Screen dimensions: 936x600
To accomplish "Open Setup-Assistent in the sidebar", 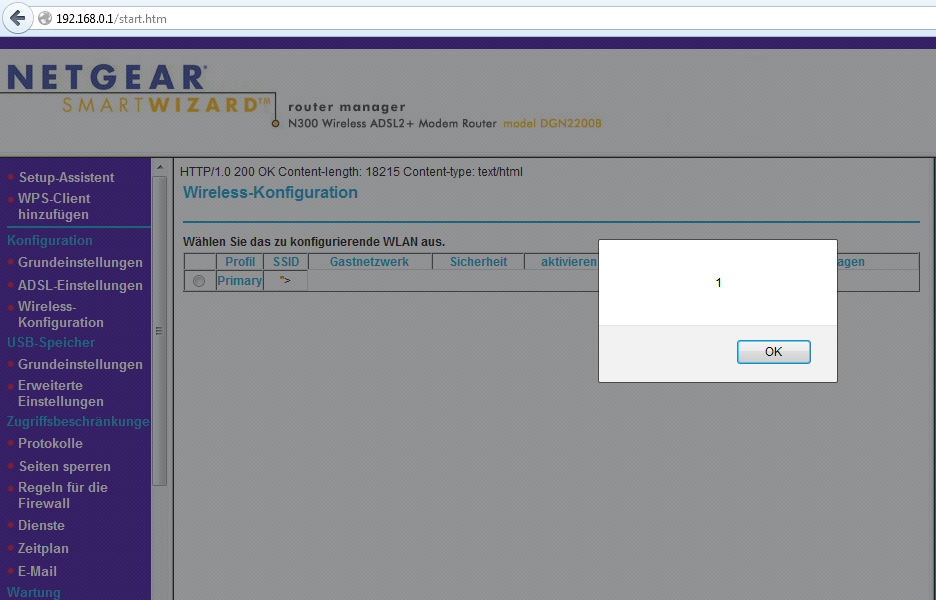I will tap(66, 177).
